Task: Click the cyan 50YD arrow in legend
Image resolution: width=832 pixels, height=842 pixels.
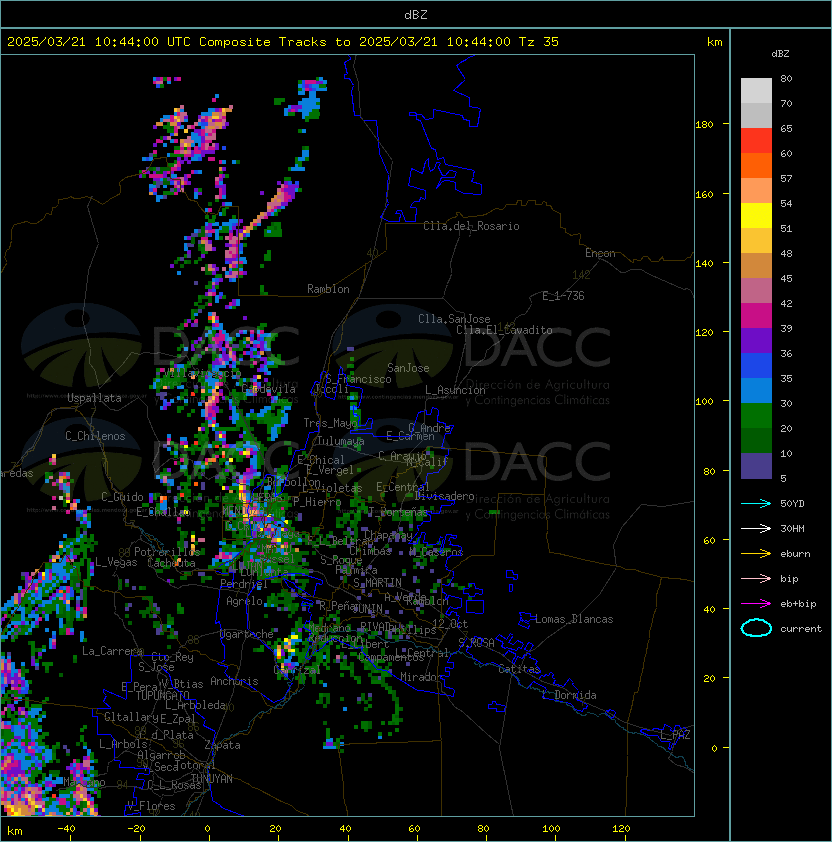Action: (x=756, y=504)
